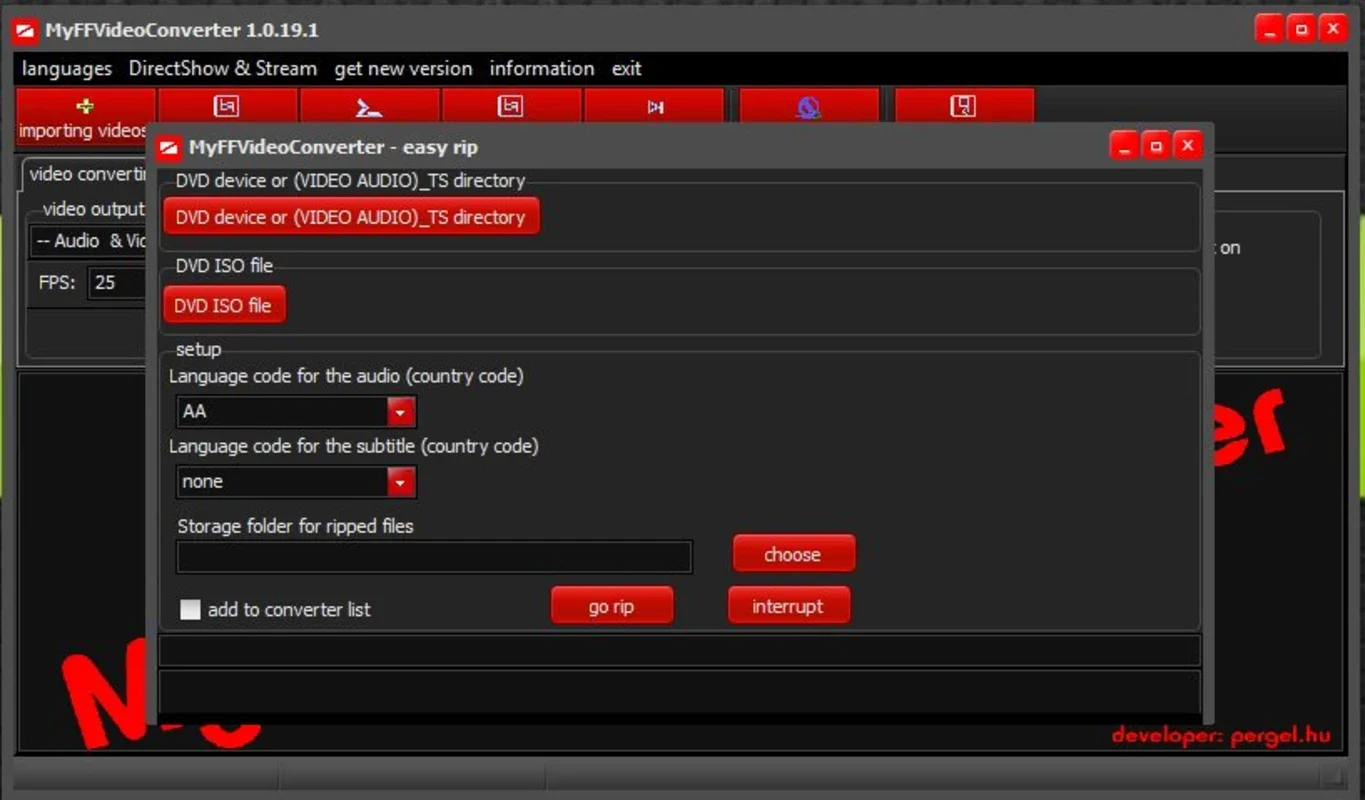
Task: Click the DVD device or (VIDEO AUDIO)_TS directory button
Action: click(351, 217)
